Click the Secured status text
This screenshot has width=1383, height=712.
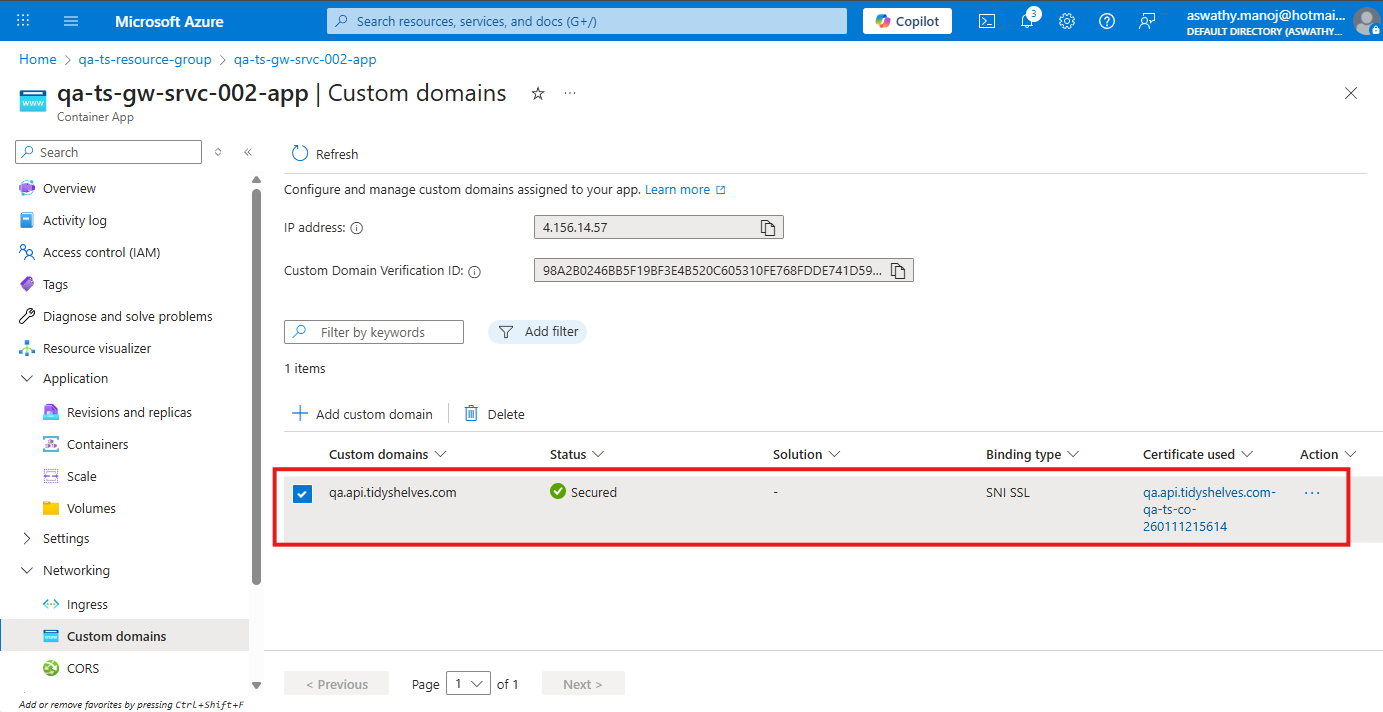click(594, 492)
